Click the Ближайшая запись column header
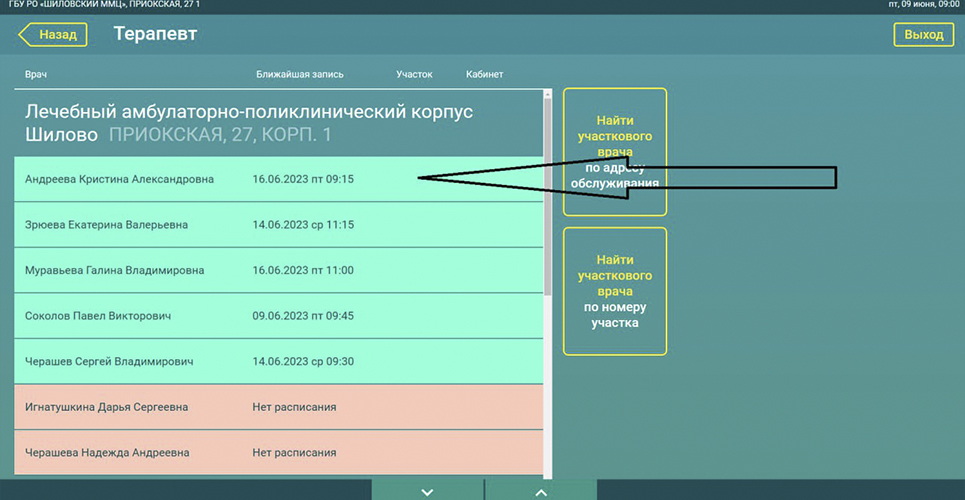The image size is (965, 500). coord(300,75)
